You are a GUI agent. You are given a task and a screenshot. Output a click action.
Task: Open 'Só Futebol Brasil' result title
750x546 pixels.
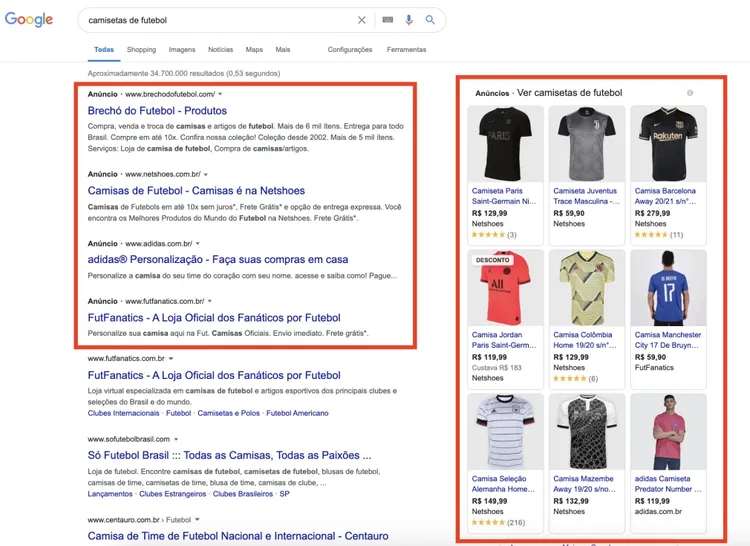pos(229,455)
